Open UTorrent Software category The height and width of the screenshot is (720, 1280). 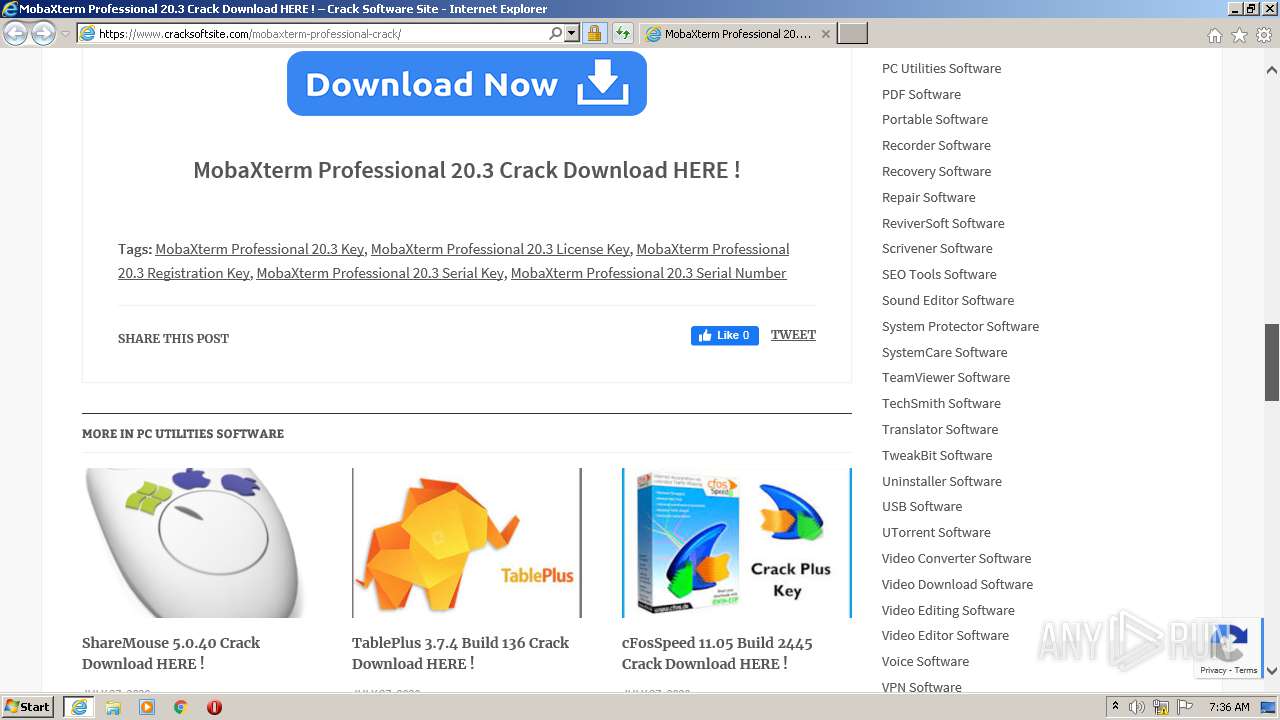(x=936, y=532)
